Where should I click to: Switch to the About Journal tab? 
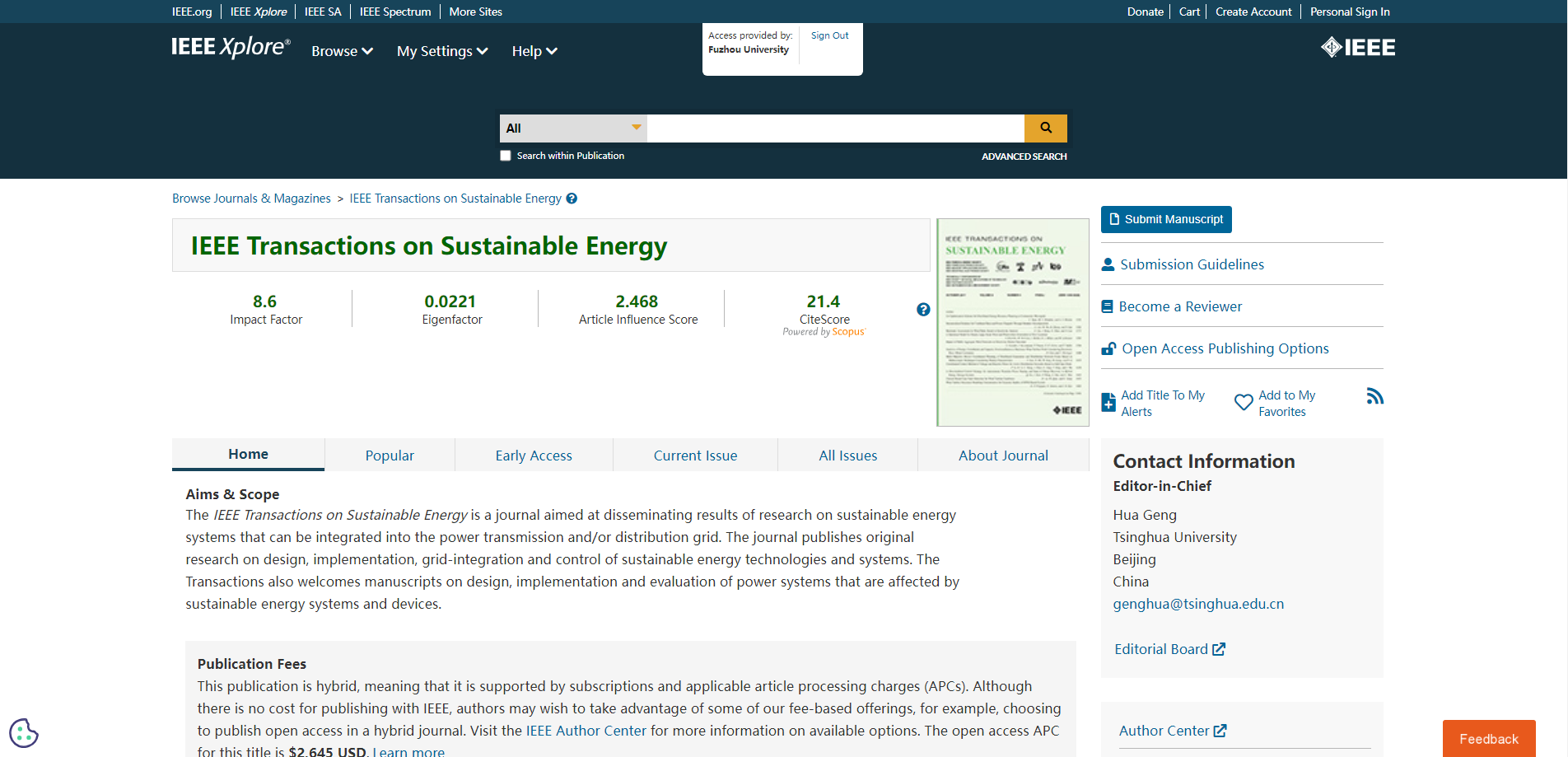[1003, 456]
